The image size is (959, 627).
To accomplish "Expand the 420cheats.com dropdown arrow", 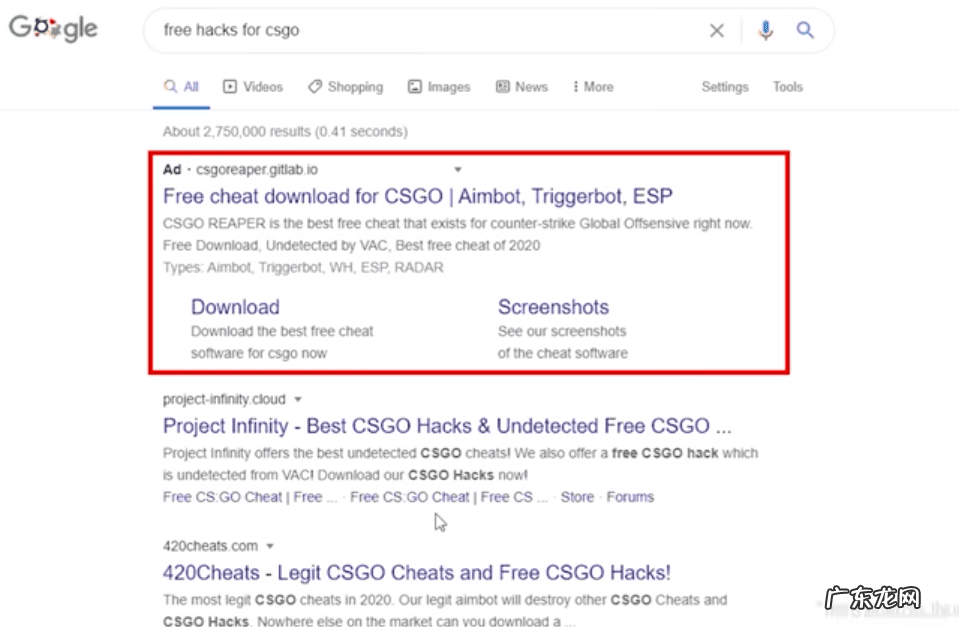I will (x=271, y=547).
